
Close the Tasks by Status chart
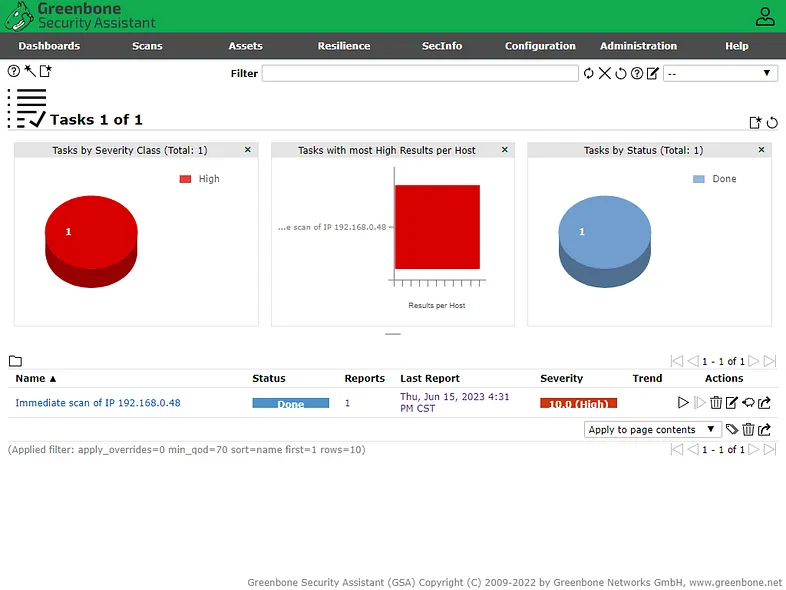[761, 150]
